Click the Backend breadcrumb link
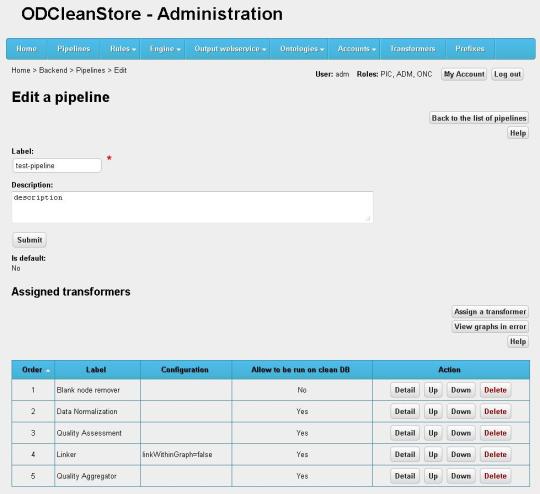 [x=53, y=70]
